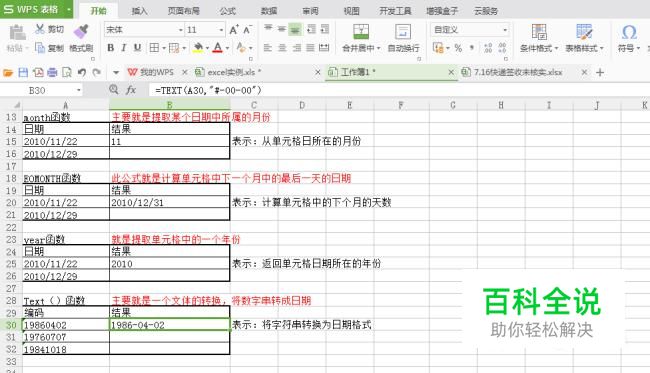Center text horizontally
This screenshot has height=373, width=650.
coord(282,48)
